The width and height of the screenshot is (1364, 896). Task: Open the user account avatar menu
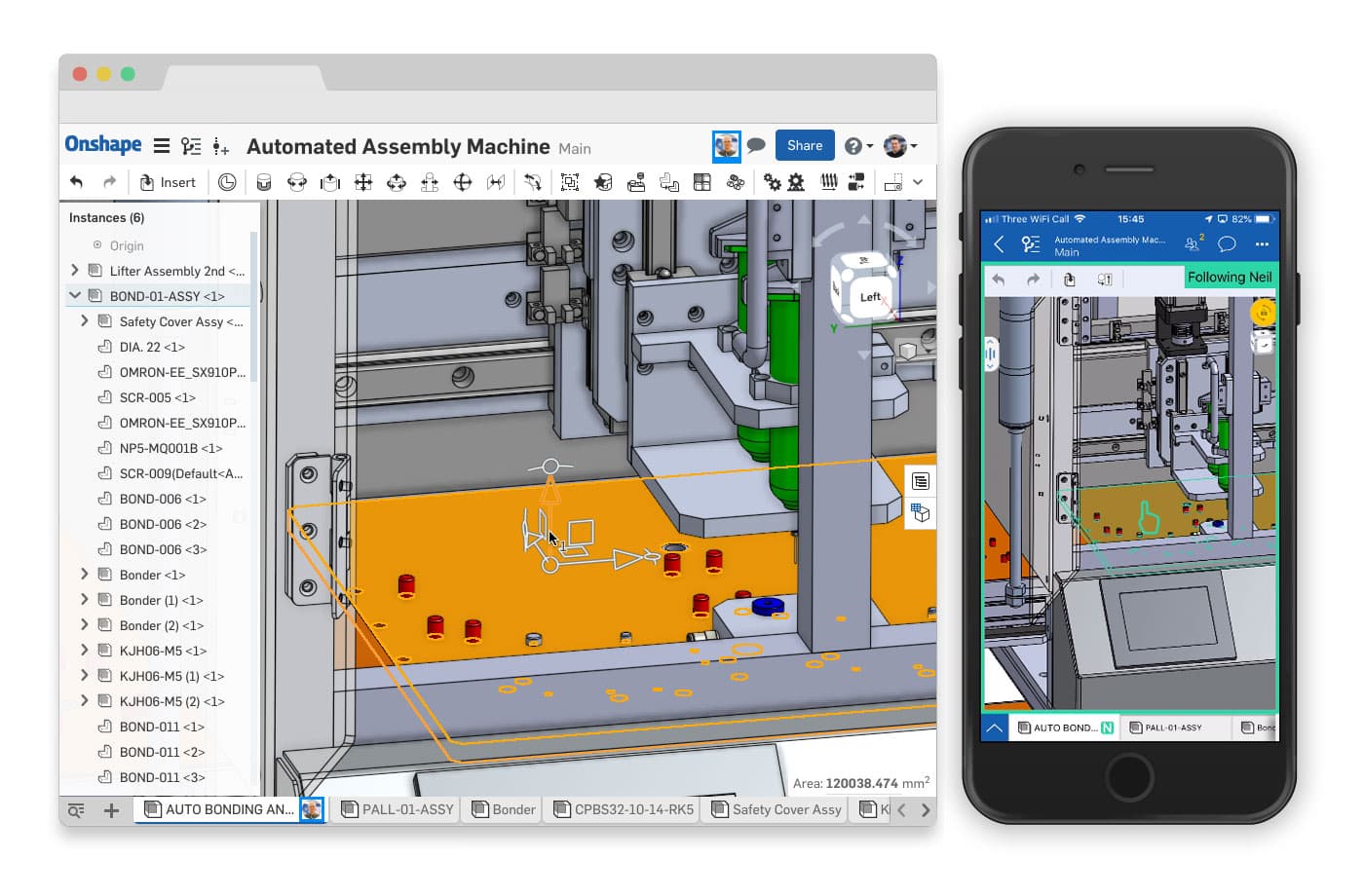900,146
